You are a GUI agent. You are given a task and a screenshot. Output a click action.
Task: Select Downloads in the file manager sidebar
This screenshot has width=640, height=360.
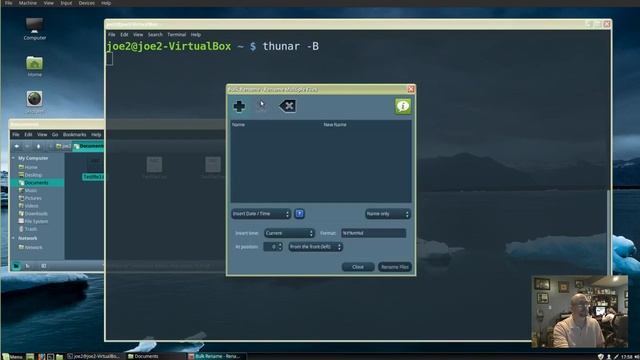[x=36, y=214]
